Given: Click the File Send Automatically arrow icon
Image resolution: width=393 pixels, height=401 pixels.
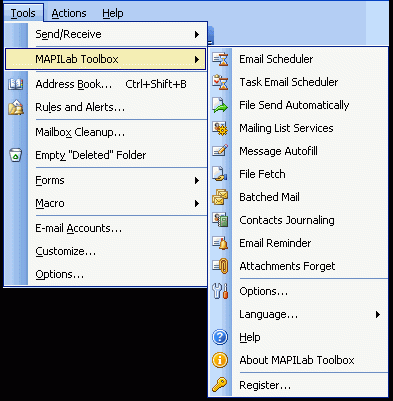Looking at the screenshot, I should pyautogui.click(x=220, y=105).
